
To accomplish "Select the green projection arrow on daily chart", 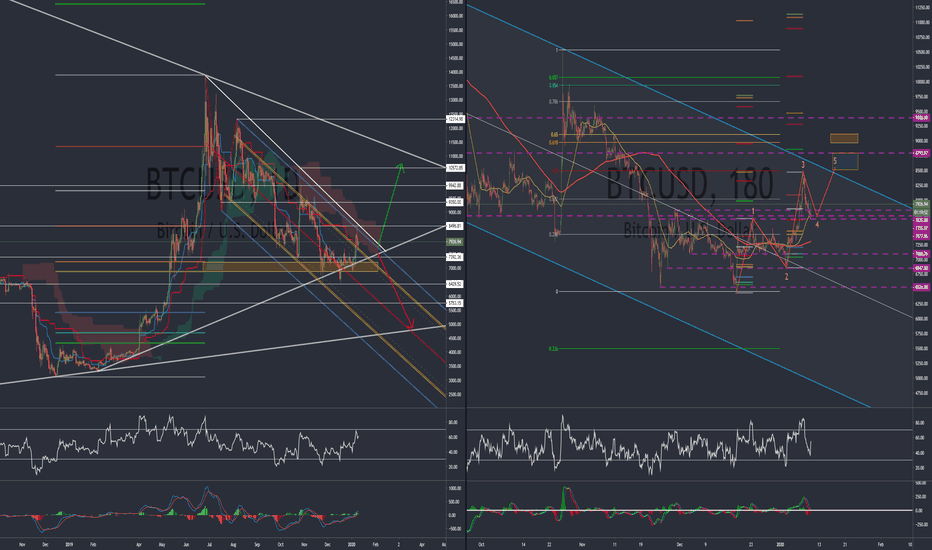I will (391, 205).
